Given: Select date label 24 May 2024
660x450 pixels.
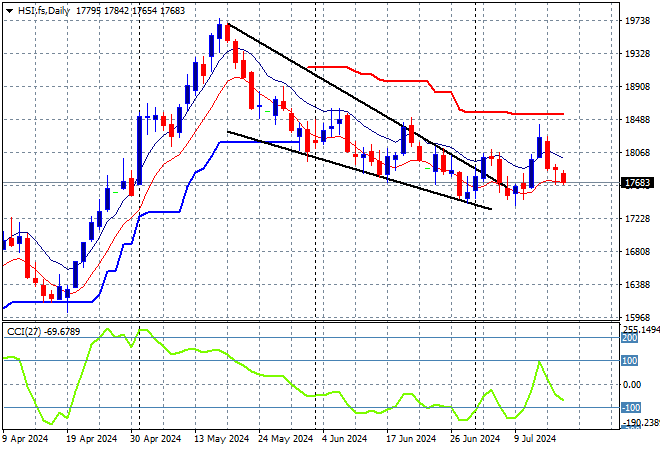Looking at the screenshot, I should pyautogui.click(x=285, y=439).
